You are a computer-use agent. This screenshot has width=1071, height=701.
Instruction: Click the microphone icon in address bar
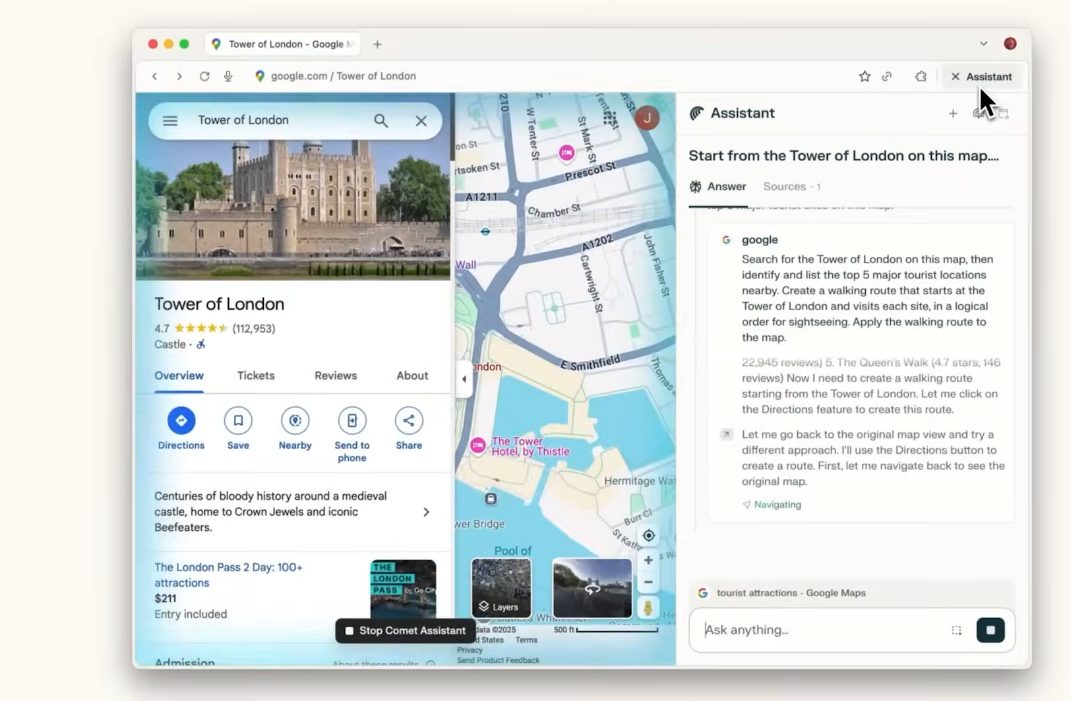228,77
